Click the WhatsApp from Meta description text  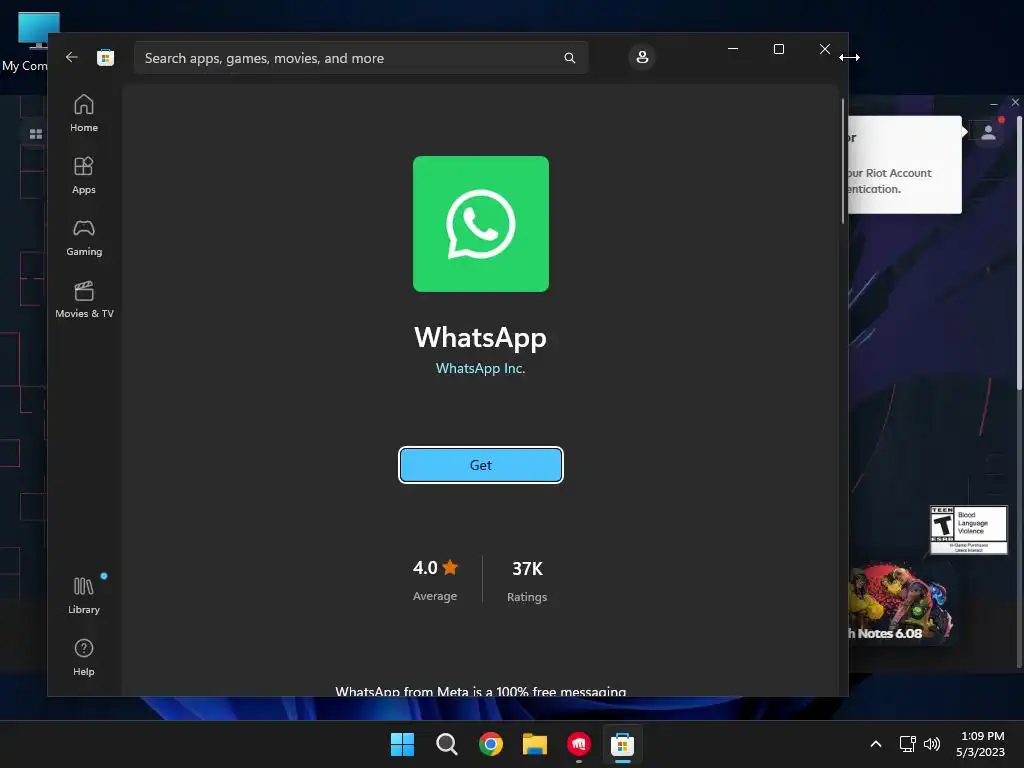(481, 691)
